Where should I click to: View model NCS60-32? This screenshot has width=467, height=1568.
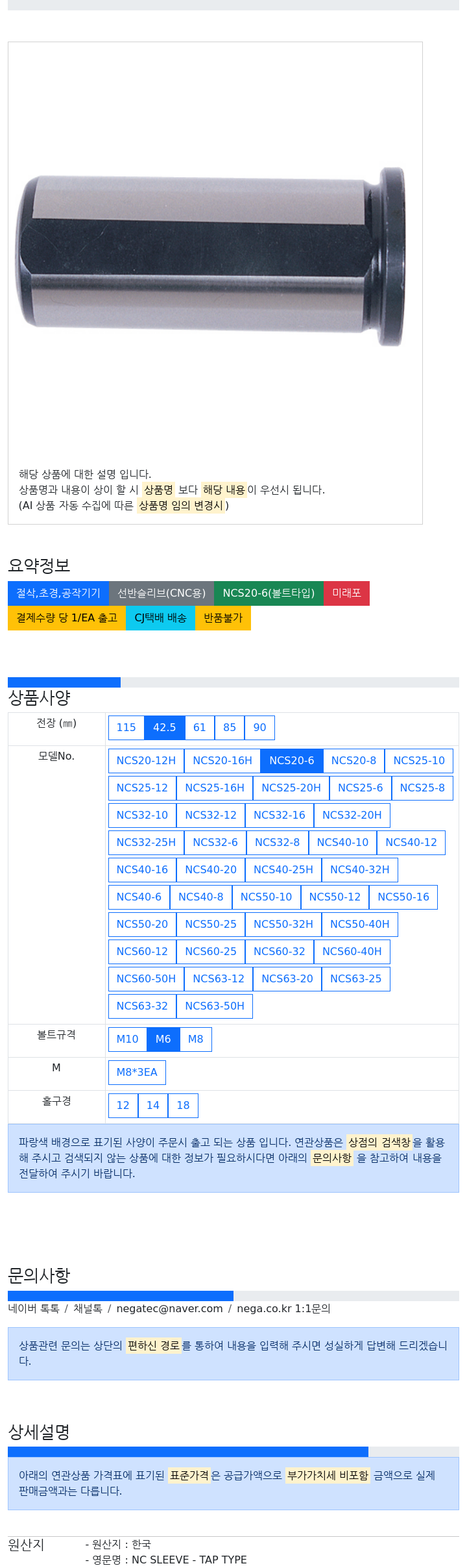280,952
